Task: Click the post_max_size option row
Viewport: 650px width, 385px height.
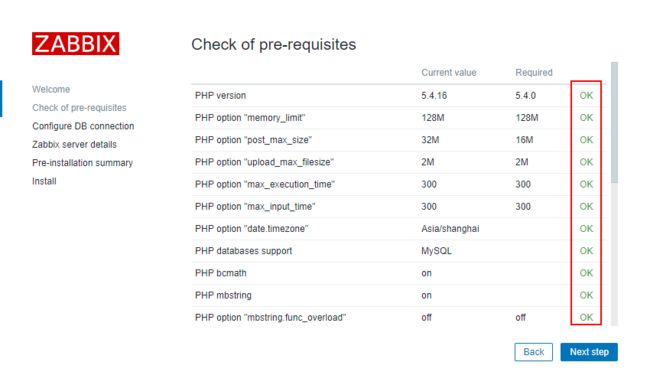Action: [399, 140]
